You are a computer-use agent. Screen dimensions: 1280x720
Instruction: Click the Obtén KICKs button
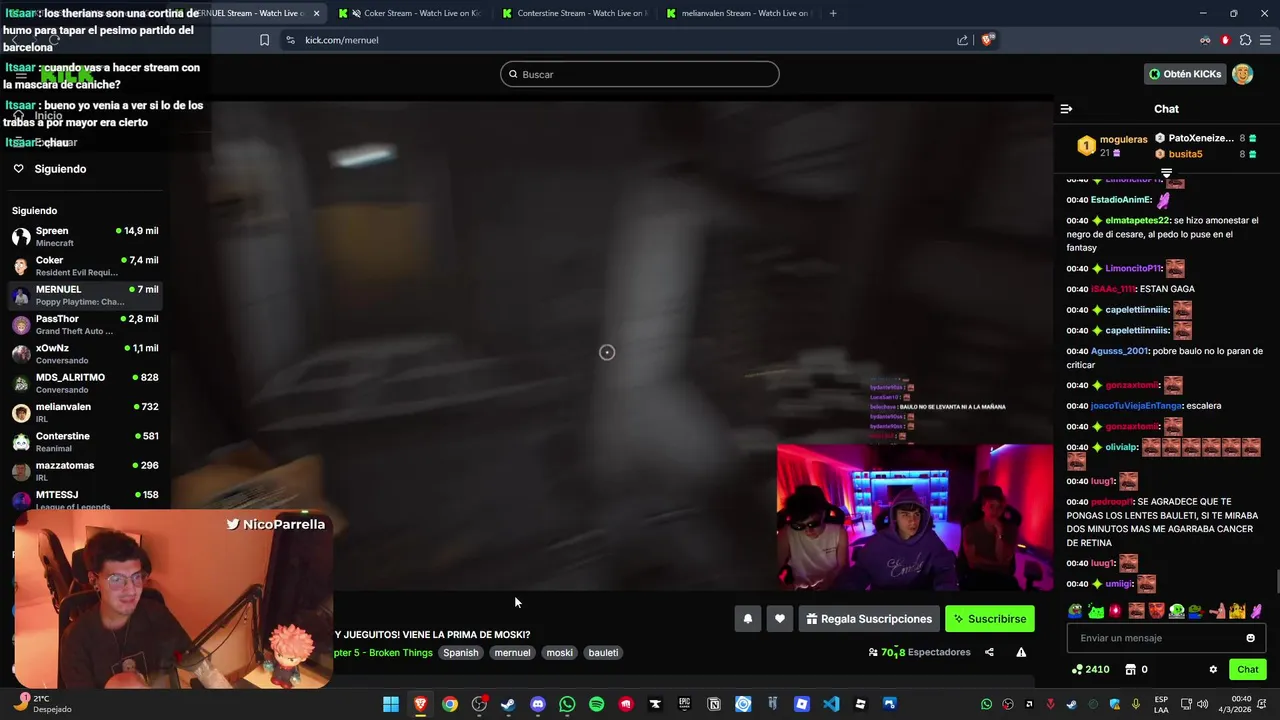[x=1185, y=74]
